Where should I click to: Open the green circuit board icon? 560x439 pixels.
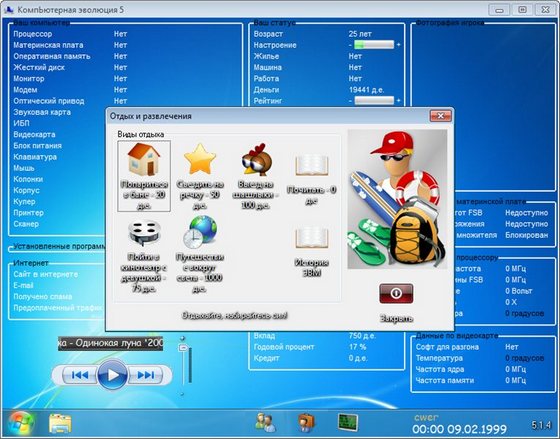coord(348,422)
